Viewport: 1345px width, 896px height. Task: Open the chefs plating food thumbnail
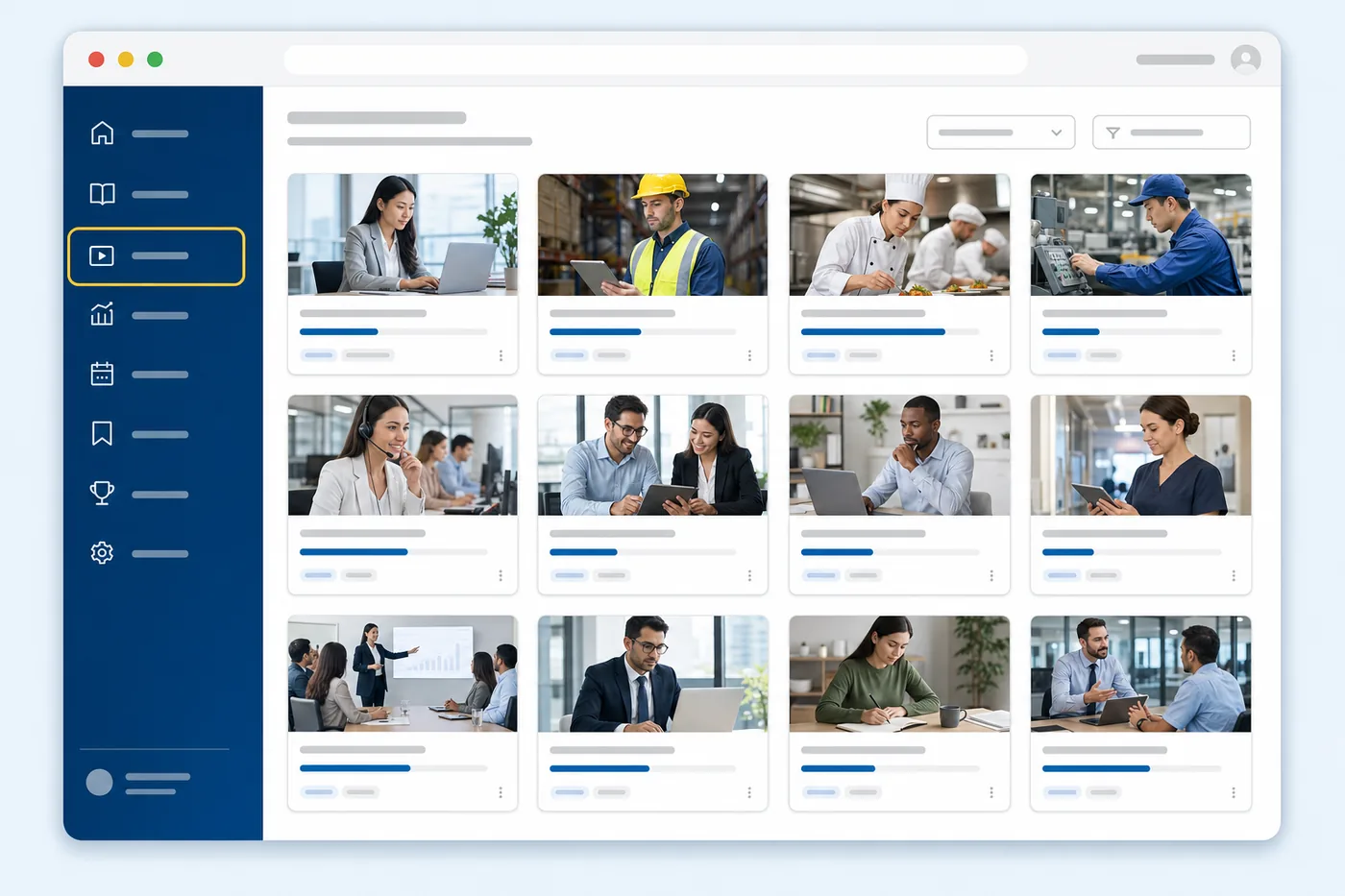899,234
